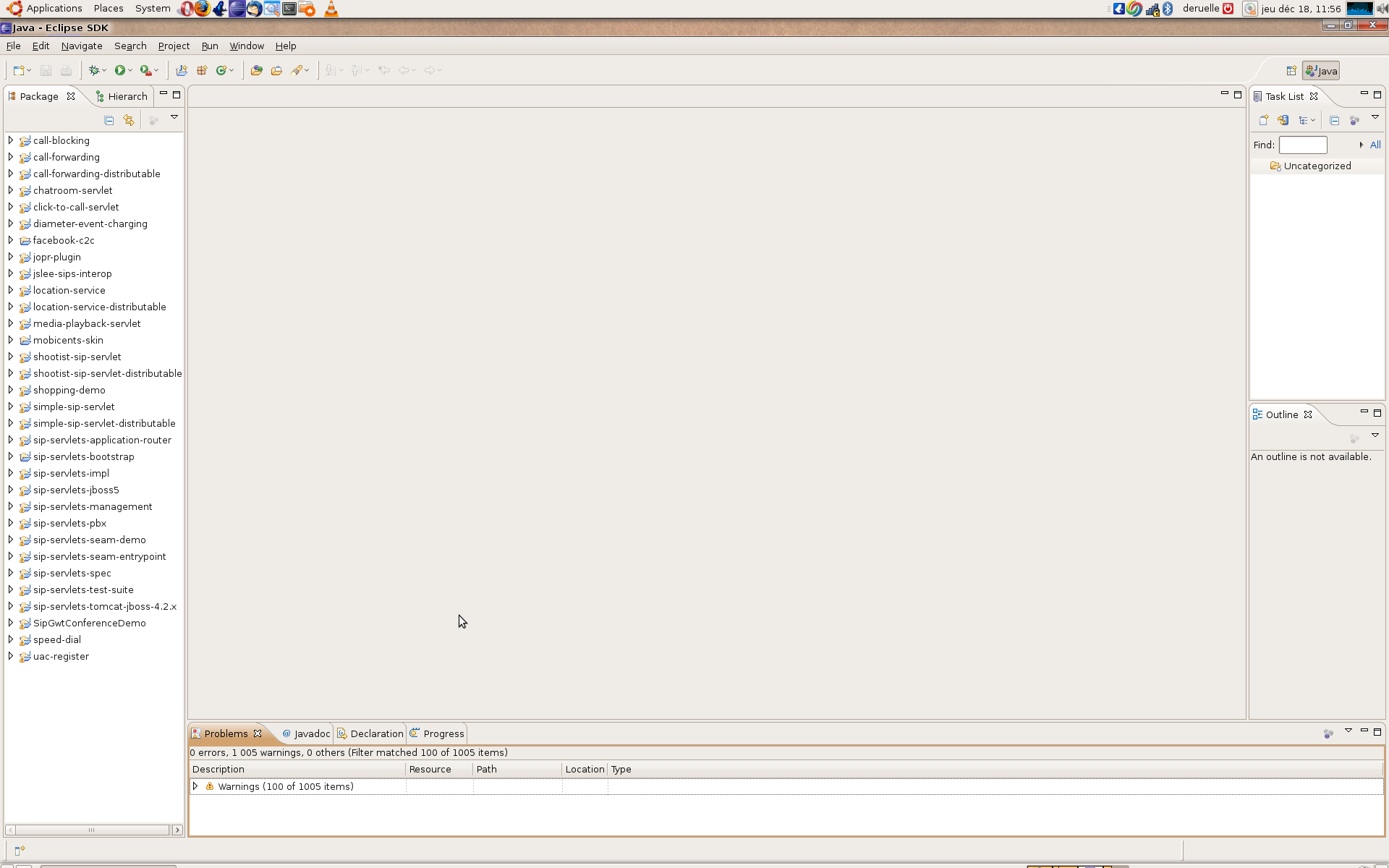Select the SipGwtConferenceDemo project

pyautogui.click(x=89, y=623)
